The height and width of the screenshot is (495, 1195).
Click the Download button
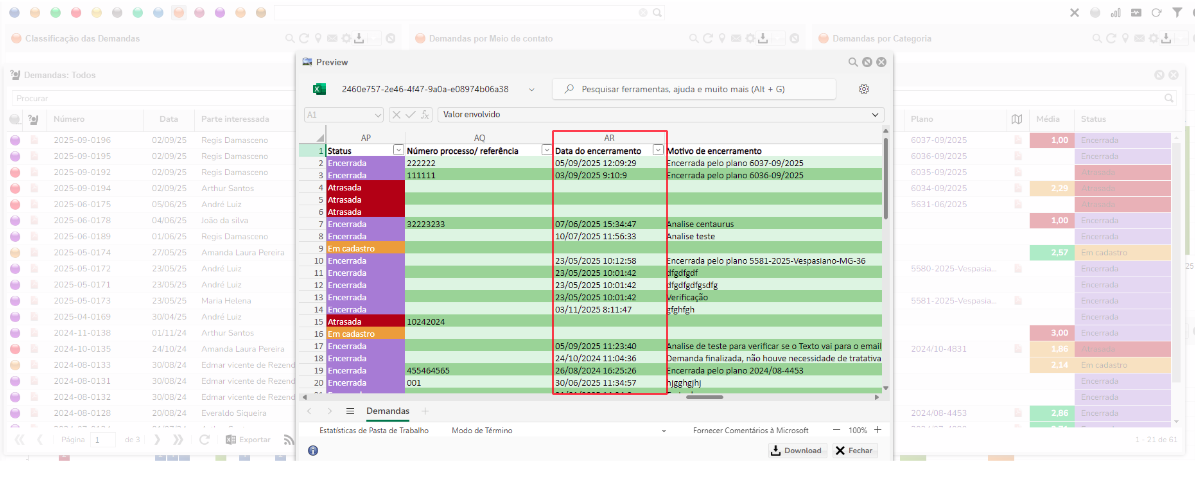[796, 451]
